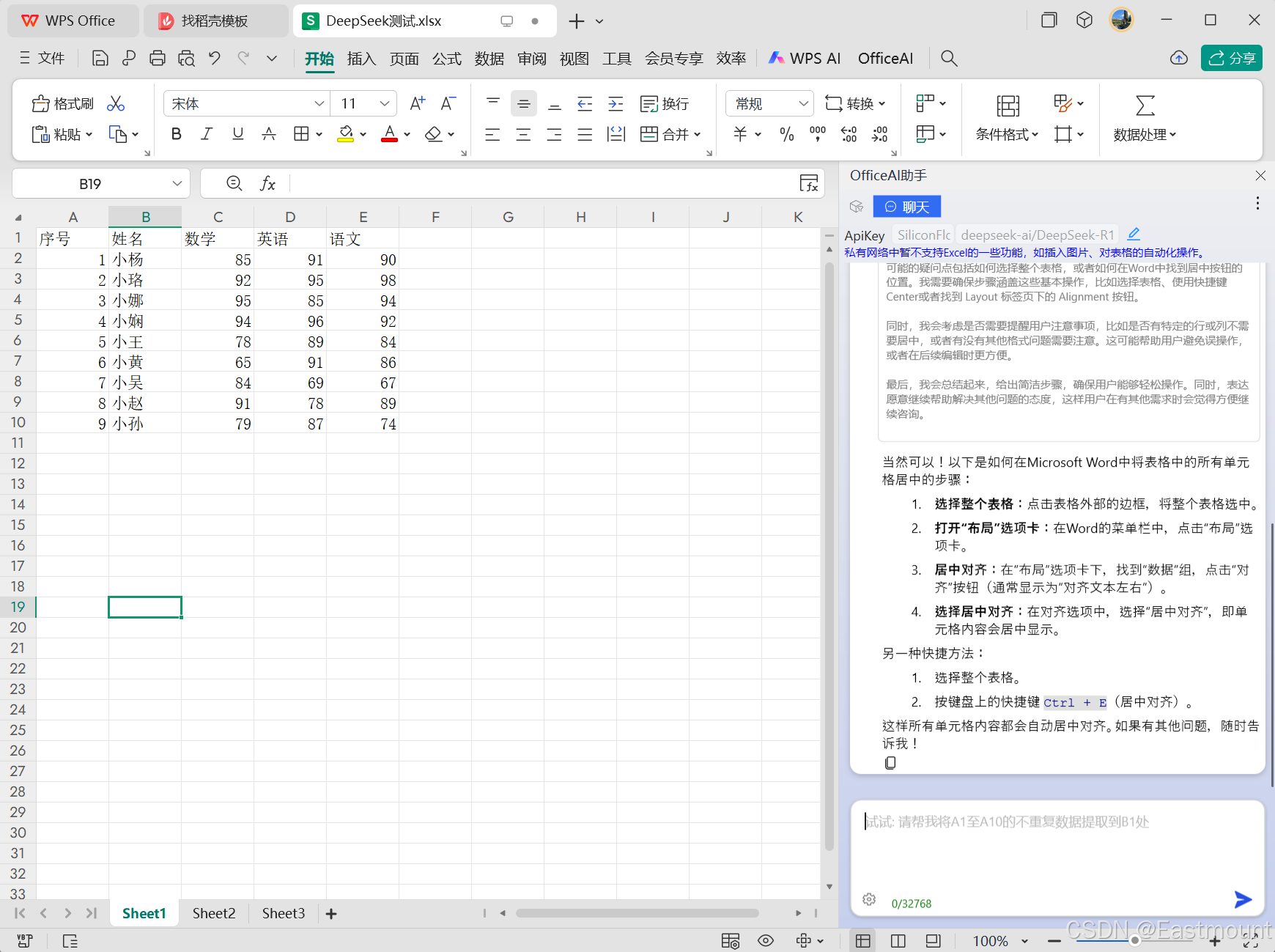Apply yellow fill color to cell
1275x952 pixels.
pyautogui.click(x=346, y=134)
